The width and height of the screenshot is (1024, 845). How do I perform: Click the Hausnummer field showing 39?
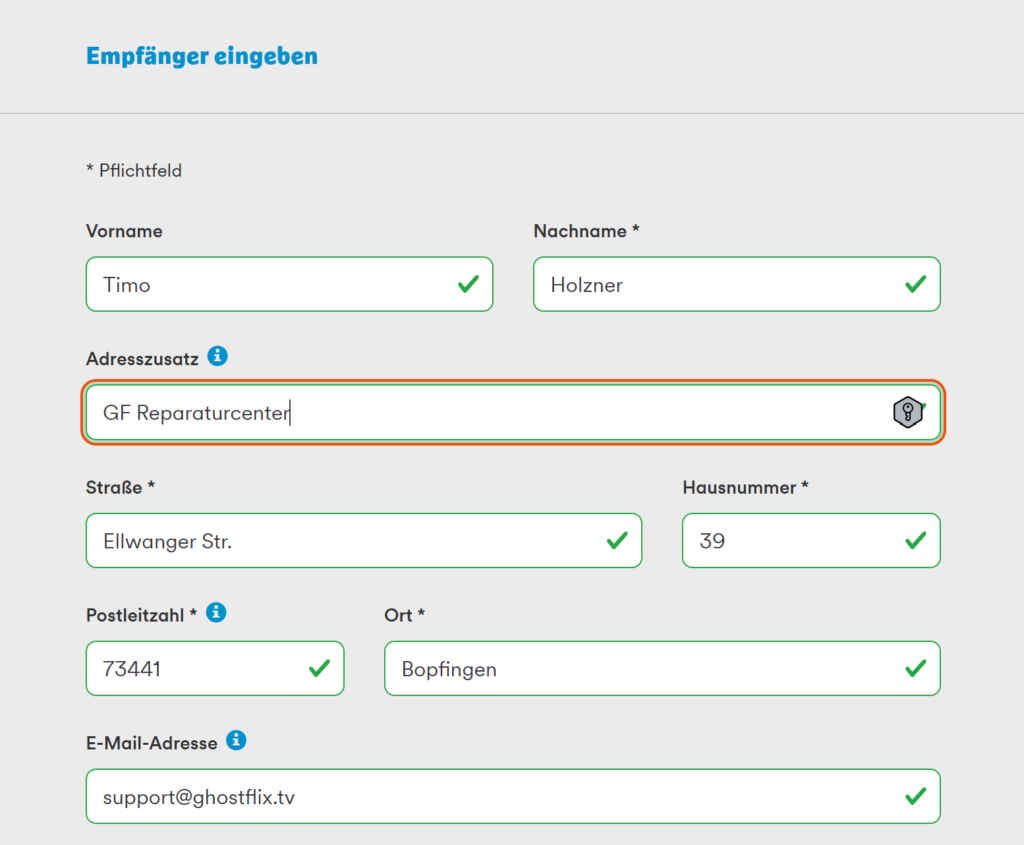[x=790, y=541]
